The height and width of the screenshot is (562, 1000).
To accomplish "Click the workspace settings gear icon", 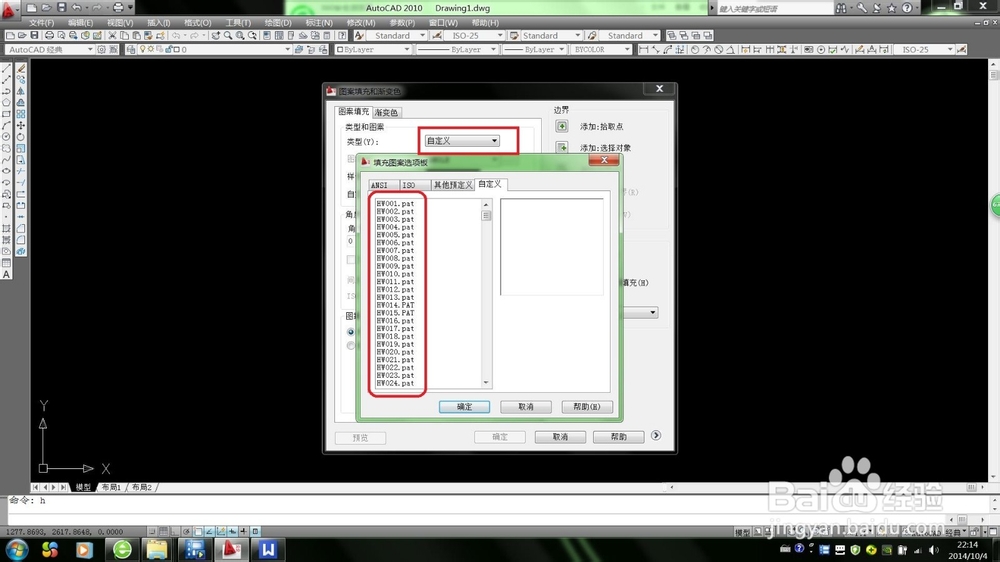I will 101,49.
